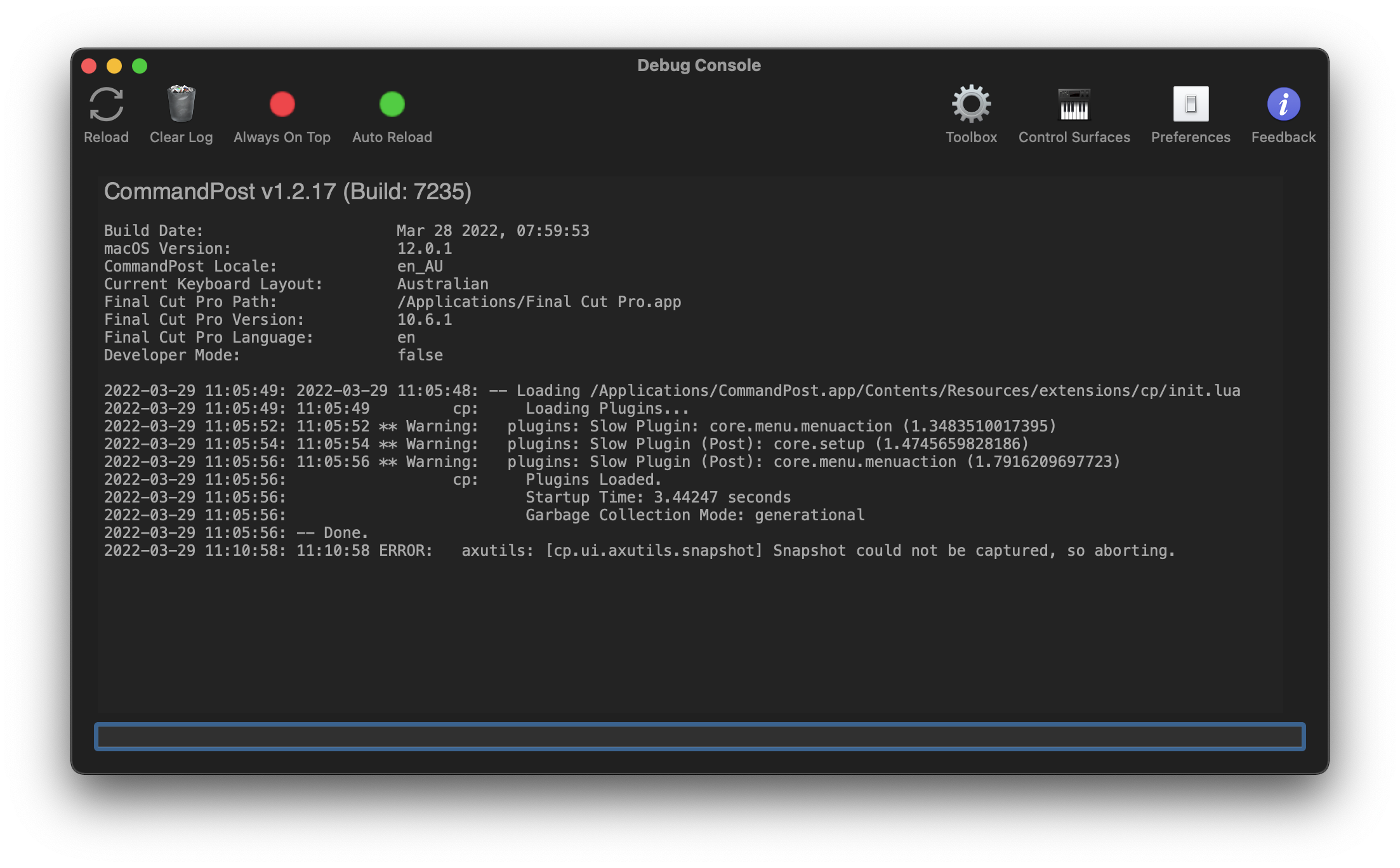This screenshot has width=1400, height=868.
Task: Click the Australian keyboard layout value
Action: pos(443,284)
